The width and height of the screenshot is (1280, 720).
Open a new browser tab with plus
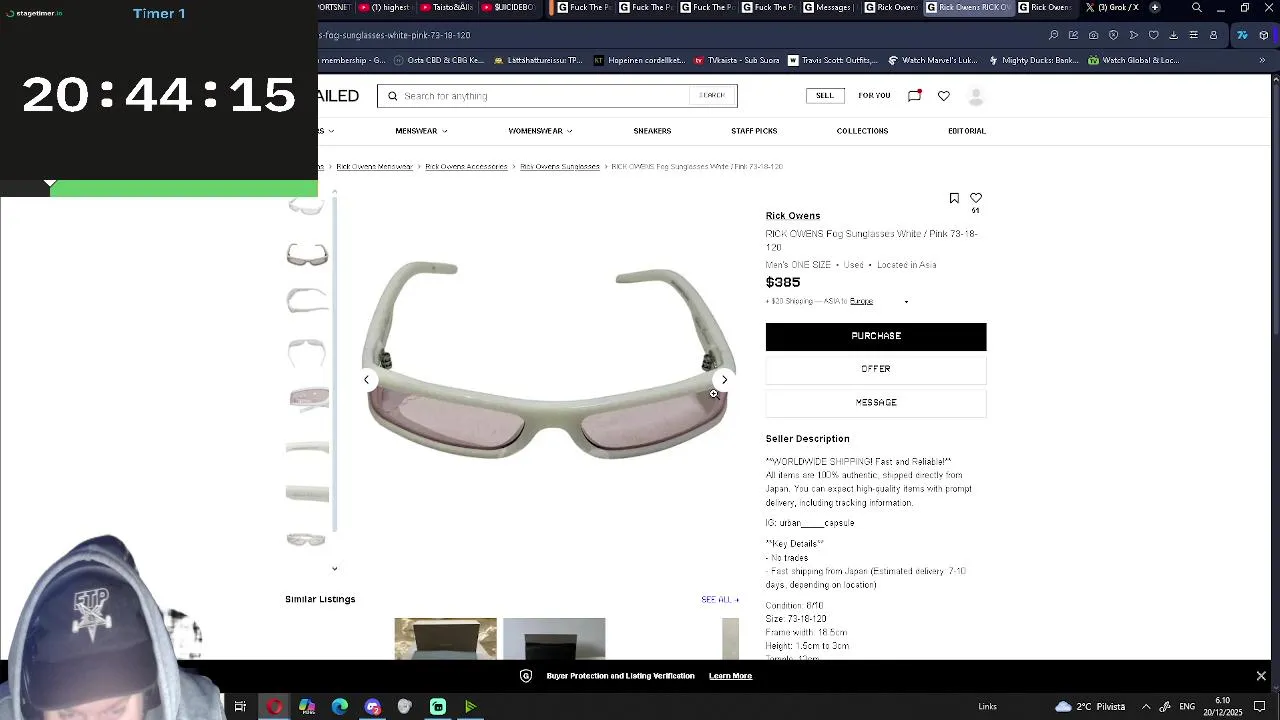(1155, 8)
